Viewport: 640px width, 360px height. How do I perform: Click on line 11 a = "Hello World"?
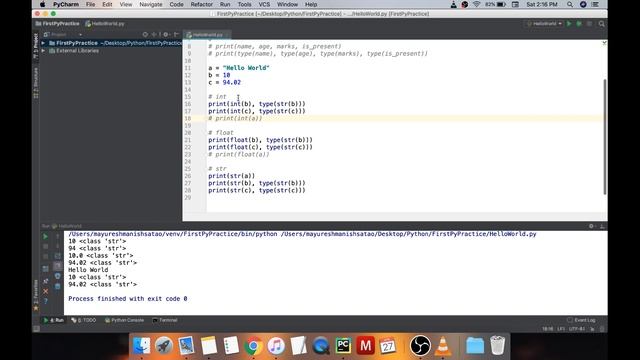point(239,68)
